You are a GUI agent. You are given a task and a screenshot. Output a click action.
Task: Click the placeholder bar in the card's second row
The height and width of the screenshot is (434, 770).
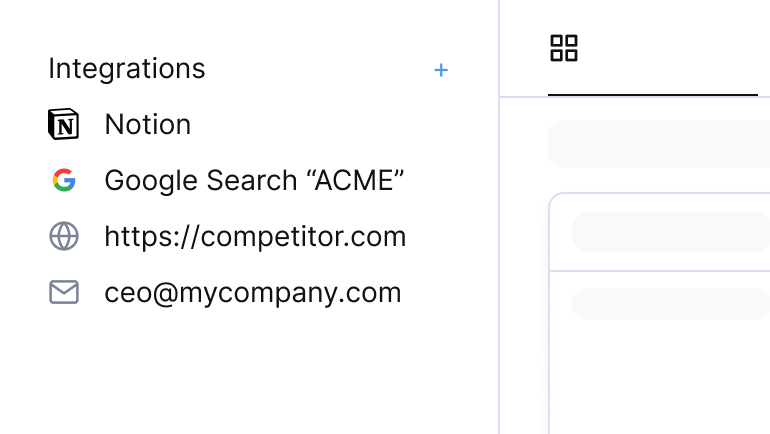[x=670, y=303]
